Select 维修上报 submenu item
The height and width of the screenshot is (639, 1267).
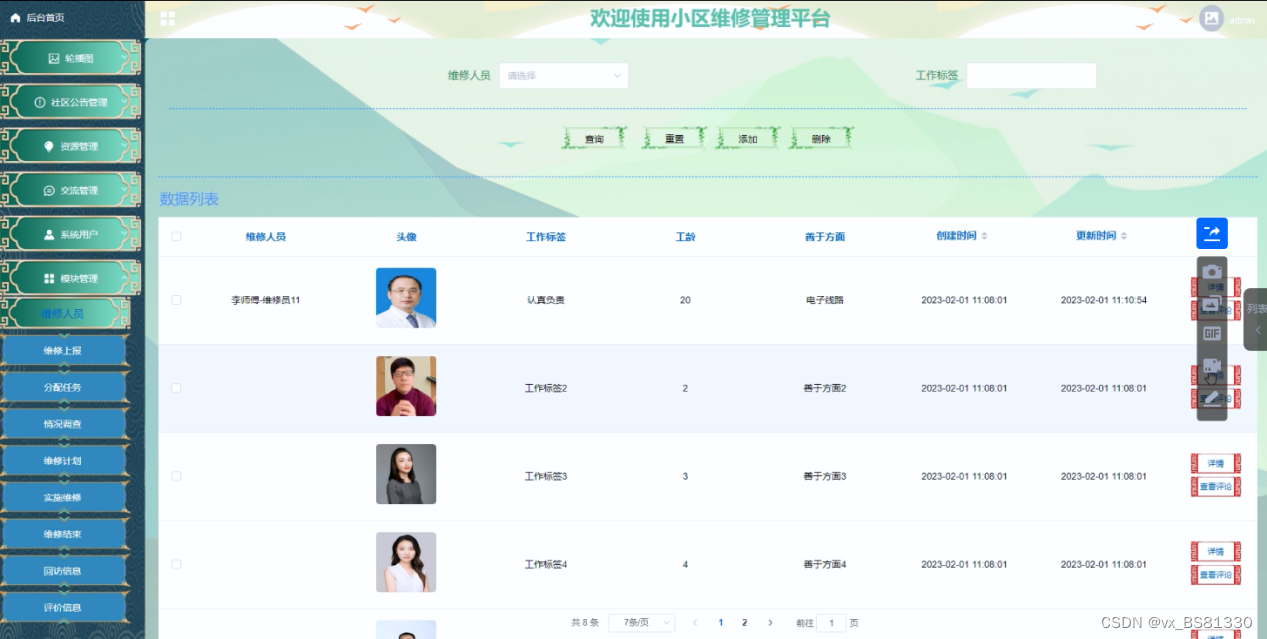(x=64, y=350)
